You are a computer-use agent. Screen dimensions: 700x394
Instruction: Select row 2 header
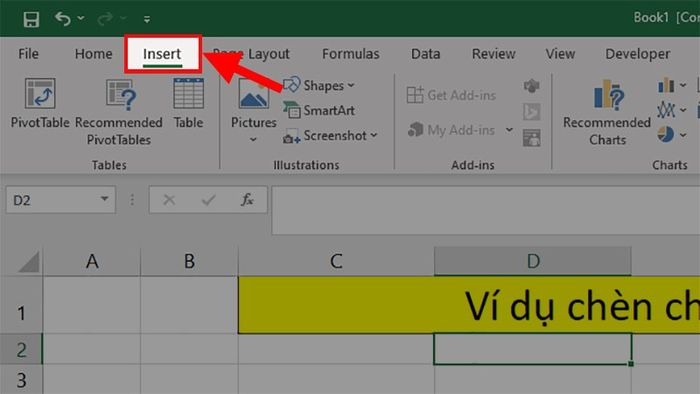(x=21, y=349)
